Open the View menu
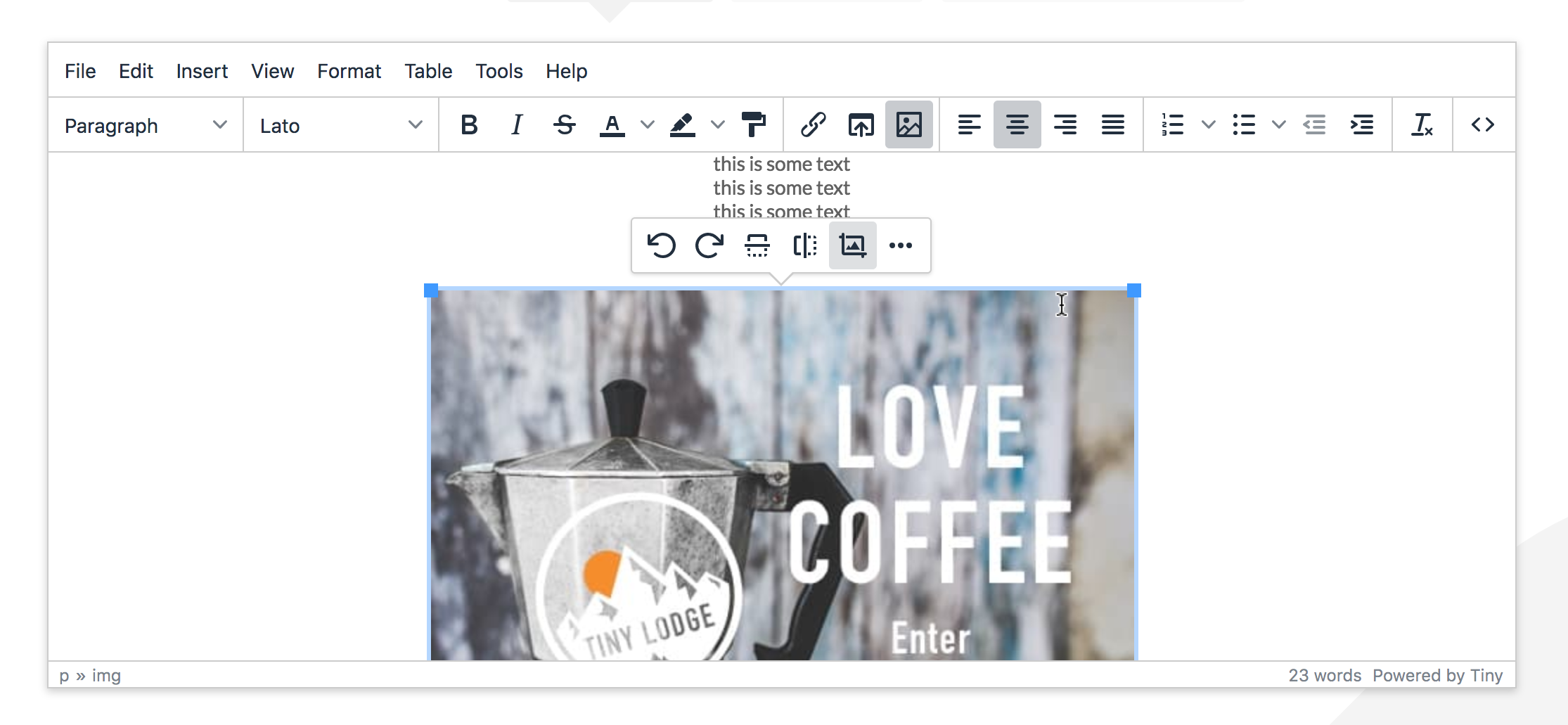This screenshot has height=725, width=1568. click(273, 71)
